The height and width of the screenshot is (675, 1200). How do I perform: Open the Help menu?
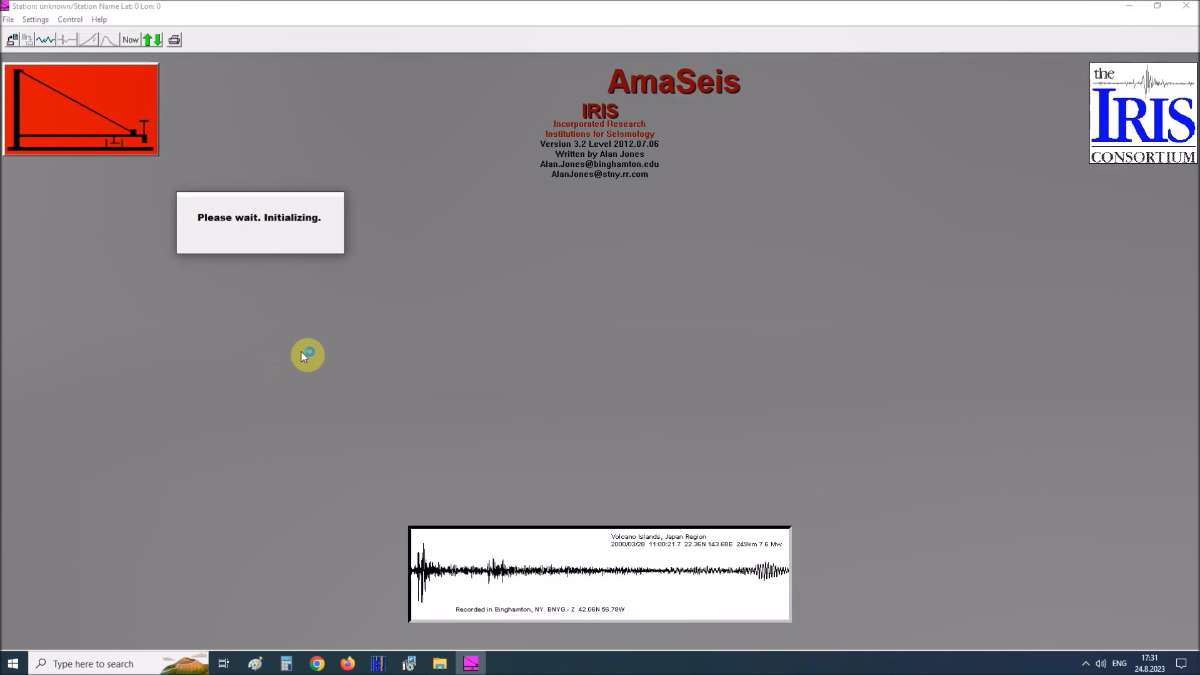[99, 19]
